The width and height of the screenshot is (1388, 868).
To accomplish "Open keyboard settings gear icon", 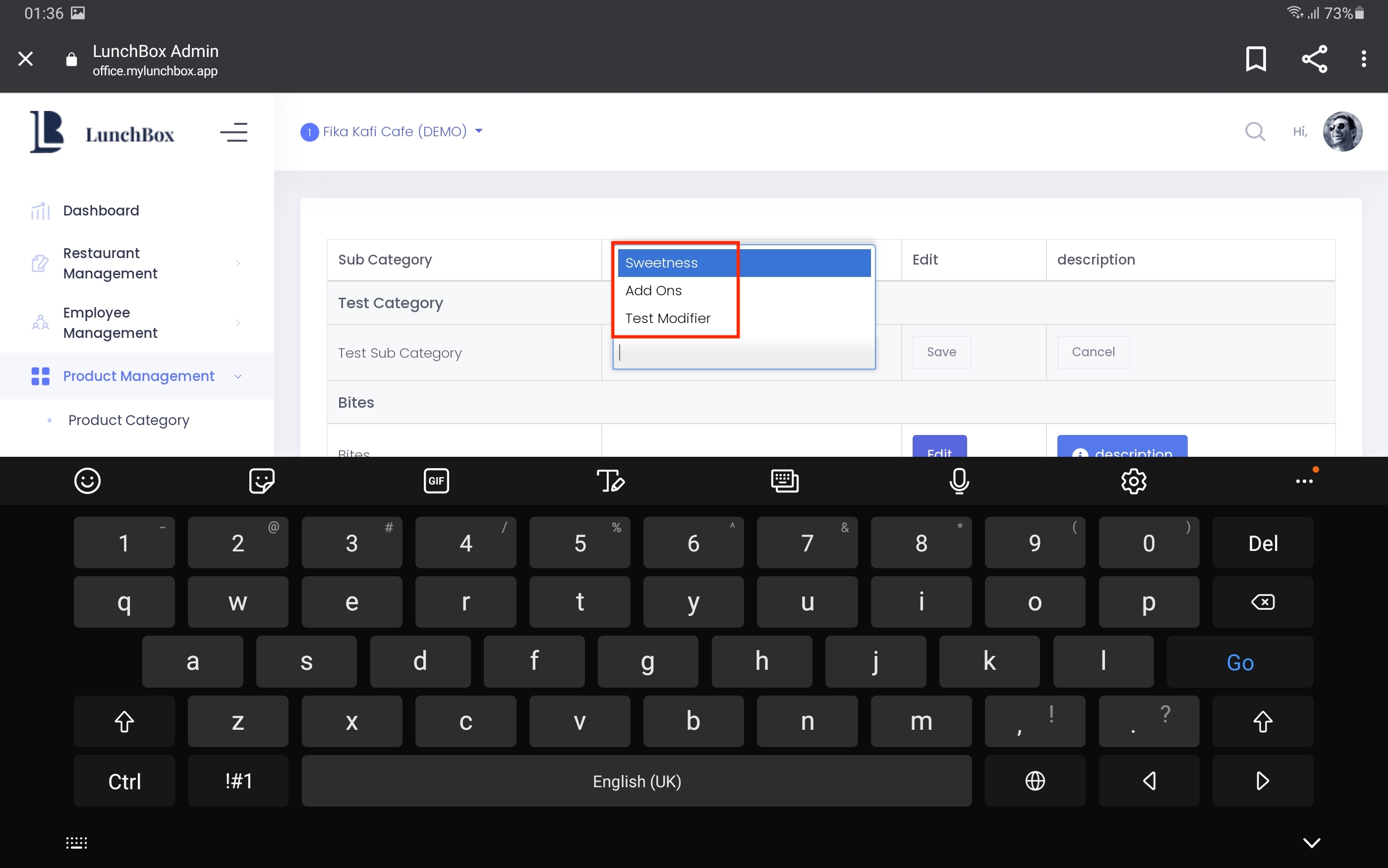I will (1134, 481).
